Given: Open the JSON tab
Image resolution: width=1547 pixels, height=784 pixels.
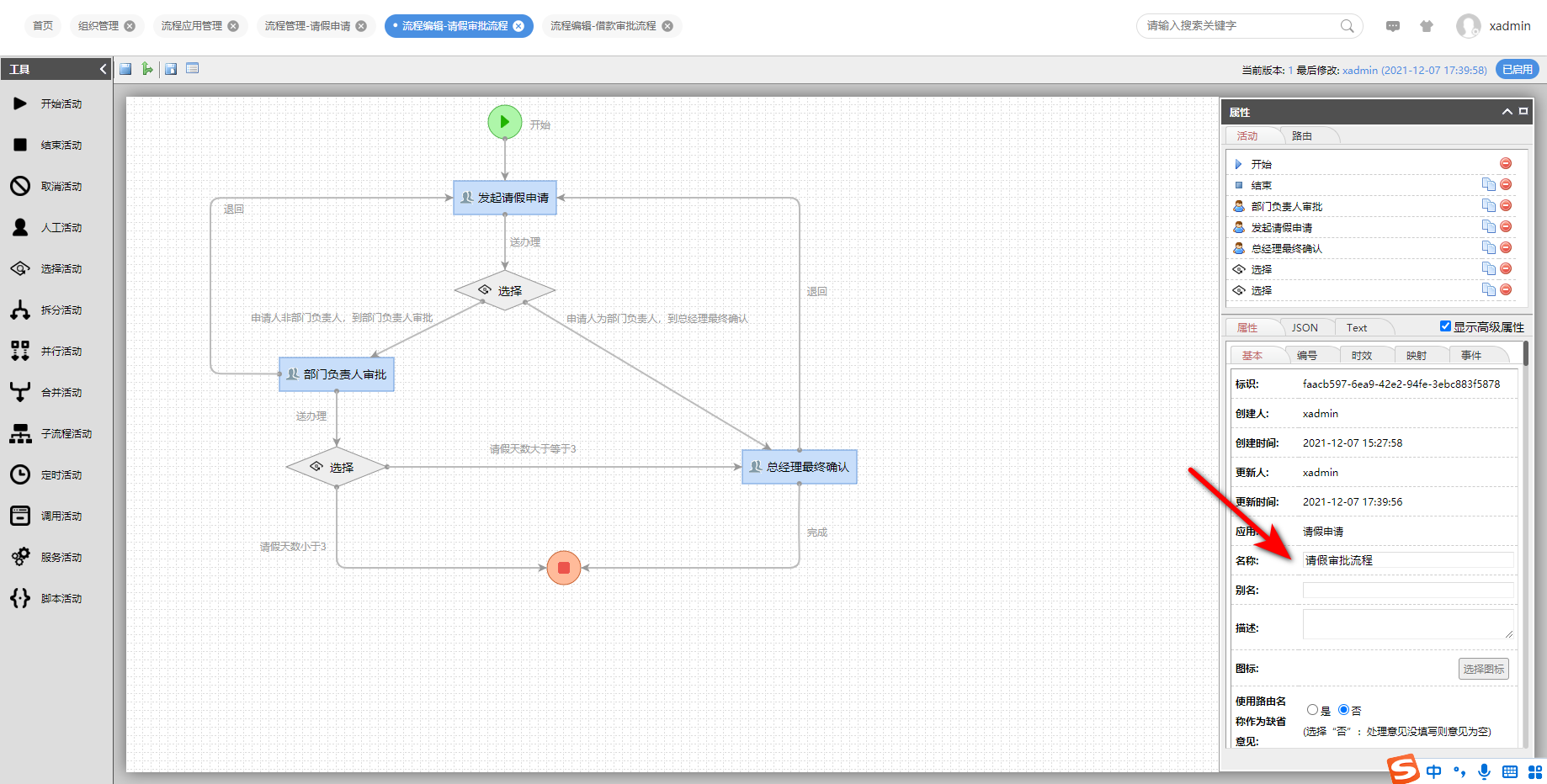Looking at the screenshot, I should click(x=1305, y=327).
